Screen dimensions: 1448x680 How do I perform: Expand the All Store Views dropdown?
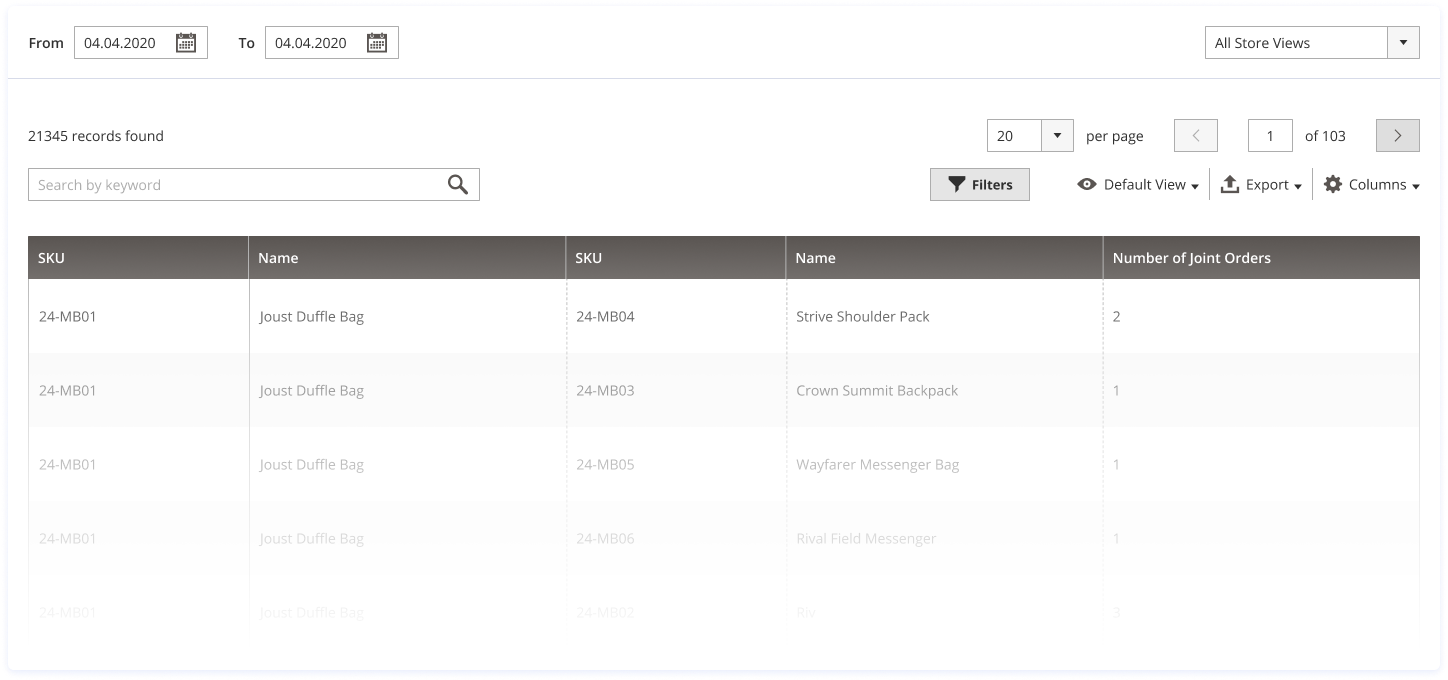pyautogui.click(x=1403, y=43)
